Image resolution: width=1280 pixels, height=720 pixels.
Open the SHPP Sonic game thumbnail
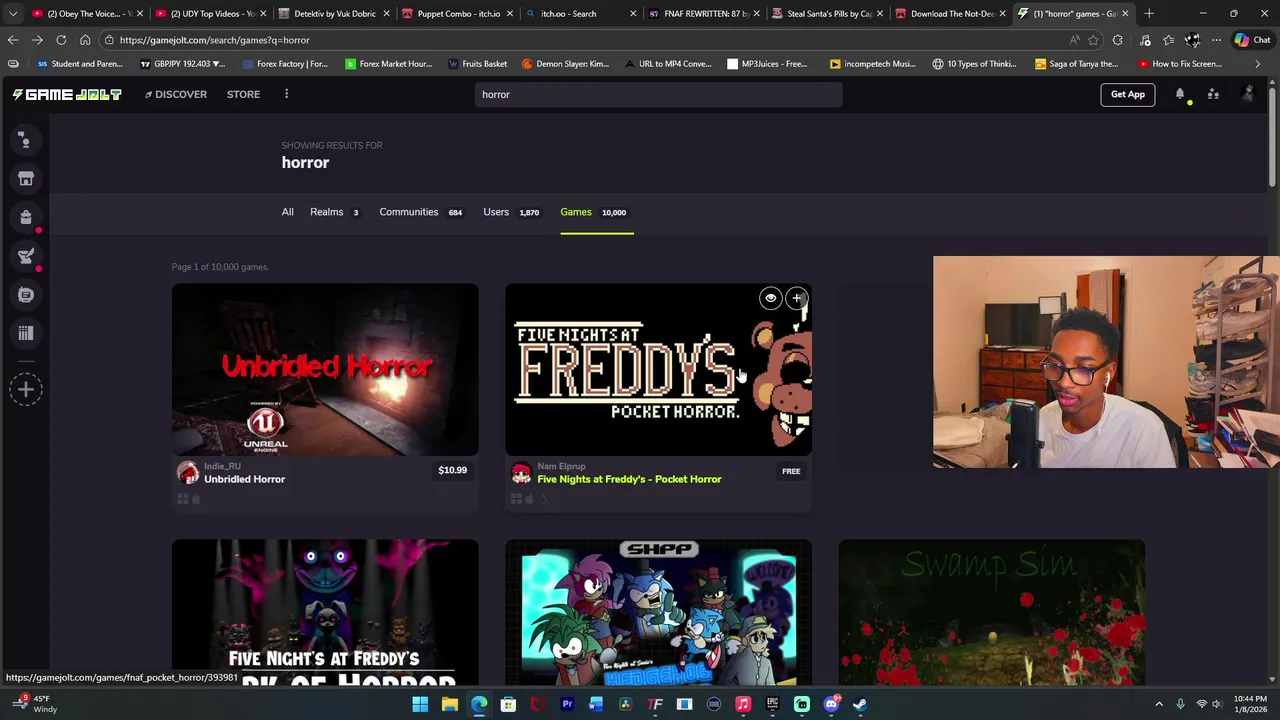point(658,612)
